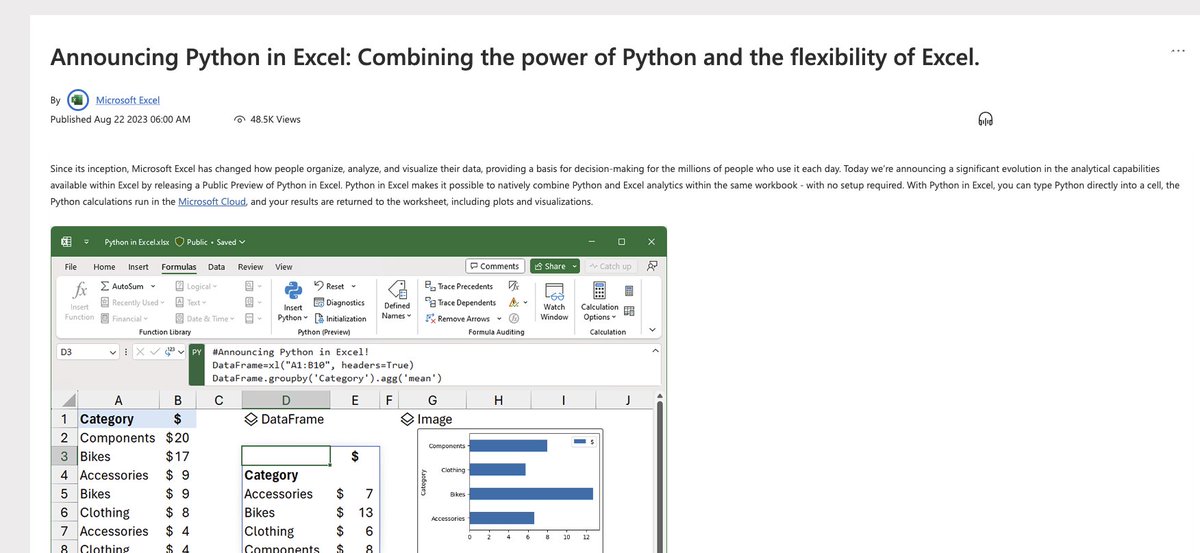Click the Insert Python logo icon
The image size is (1200, 553).
[x=293, y=290]
